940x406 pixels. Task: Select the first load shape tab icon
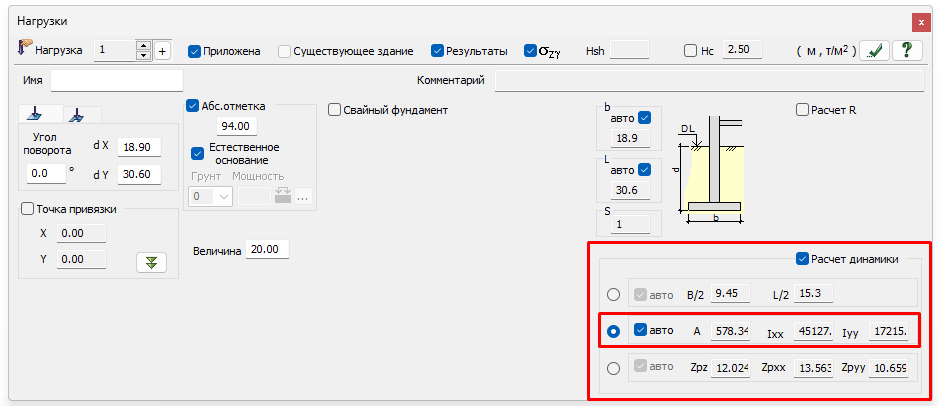click(36, 113)
